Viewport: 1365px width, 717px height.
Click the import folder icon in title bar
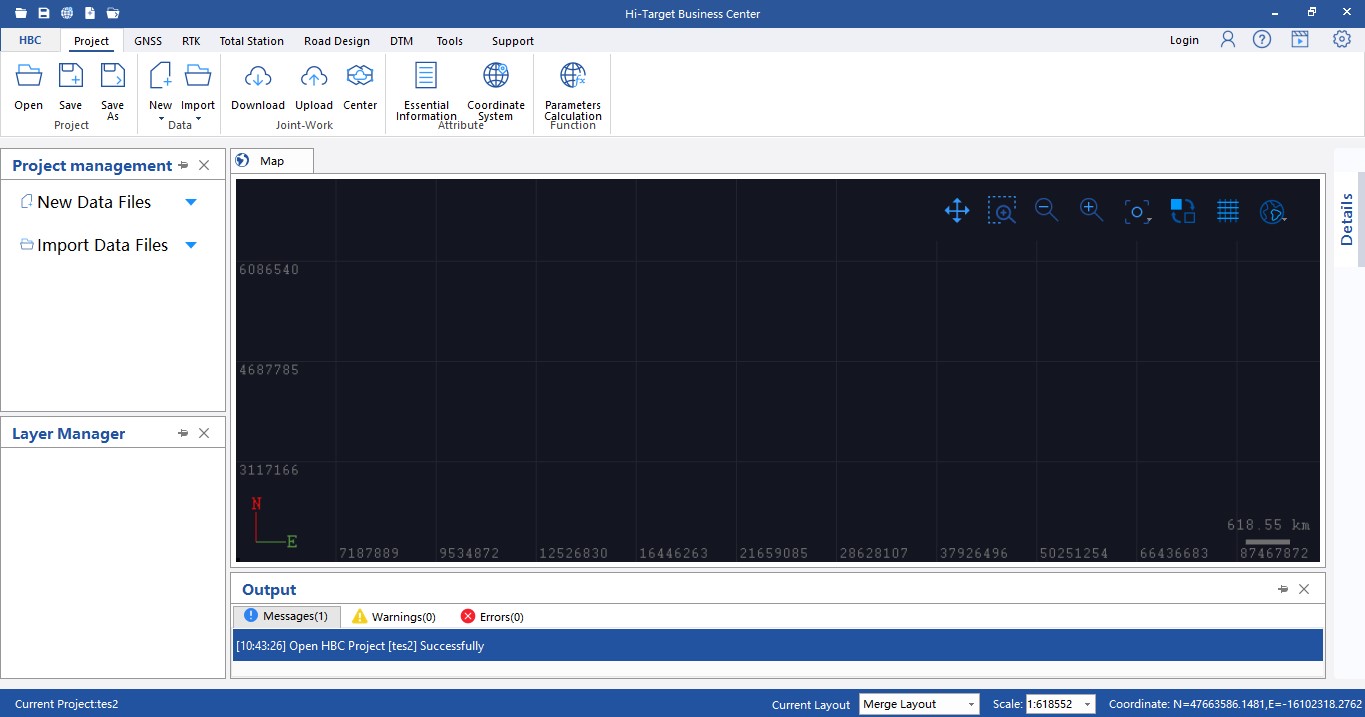tap(113, 13)
